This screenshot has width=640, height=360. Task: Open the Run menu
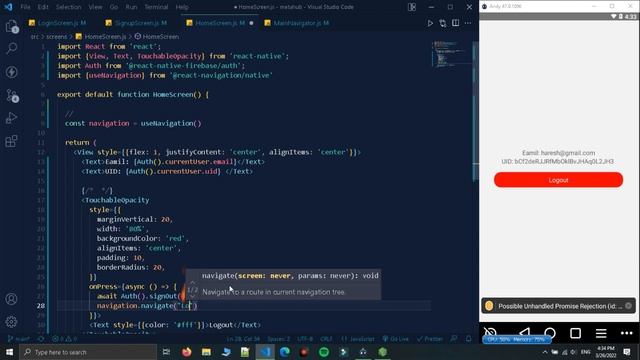(131, 7)
